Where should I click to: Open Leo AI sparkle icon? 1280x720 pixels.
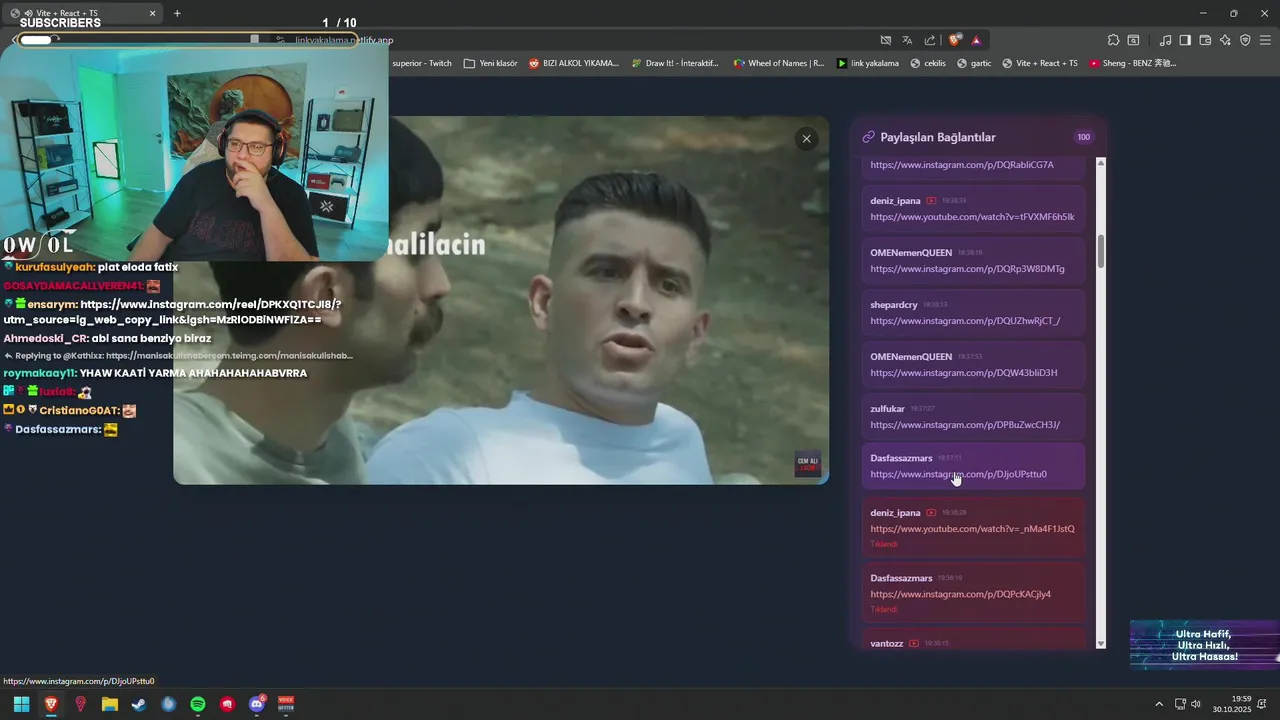(x=1225, y=40)
